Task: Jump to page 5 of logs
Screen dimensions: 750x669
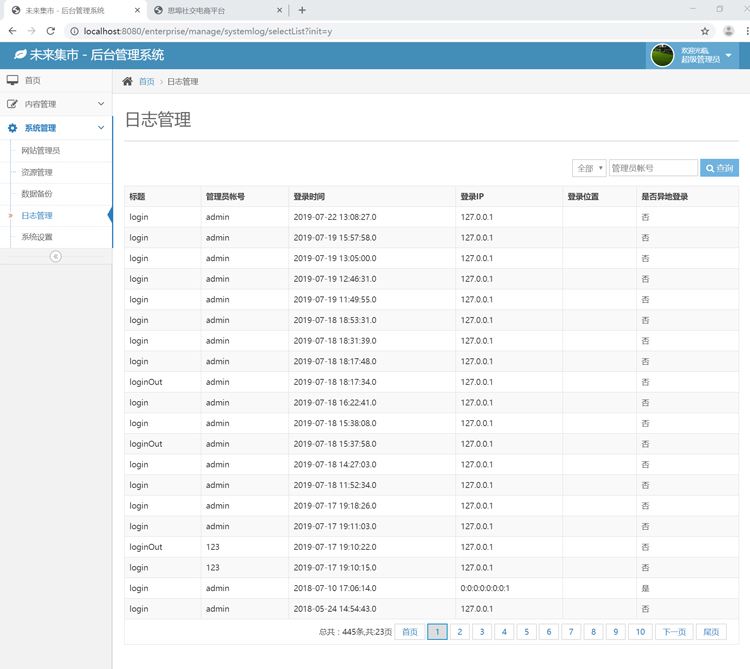Action: pyautogui.click(x=526, y=632)
